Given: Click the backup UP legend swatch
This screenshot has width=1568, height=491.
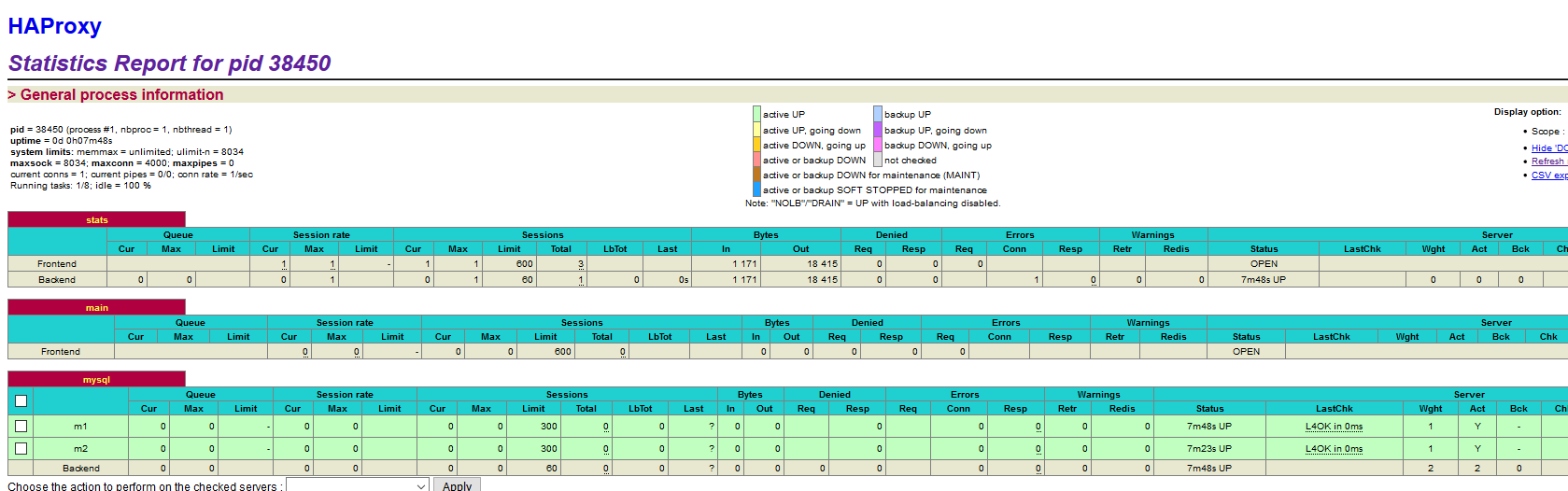Looking at the screenshot, I should coord(878,114).
